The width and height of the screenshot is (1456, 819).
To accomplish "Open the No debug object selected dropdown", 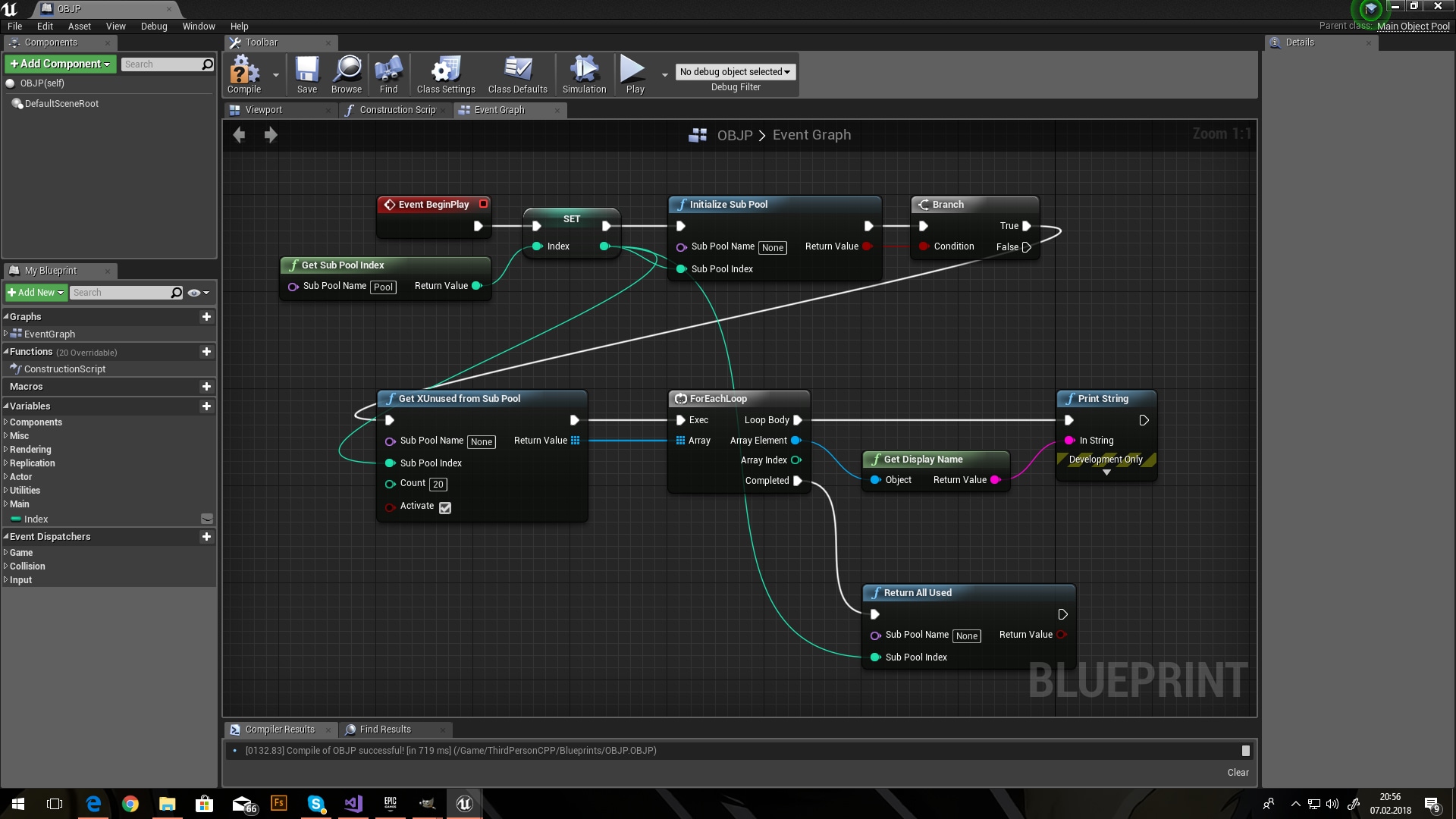I will tap(734, 71).
